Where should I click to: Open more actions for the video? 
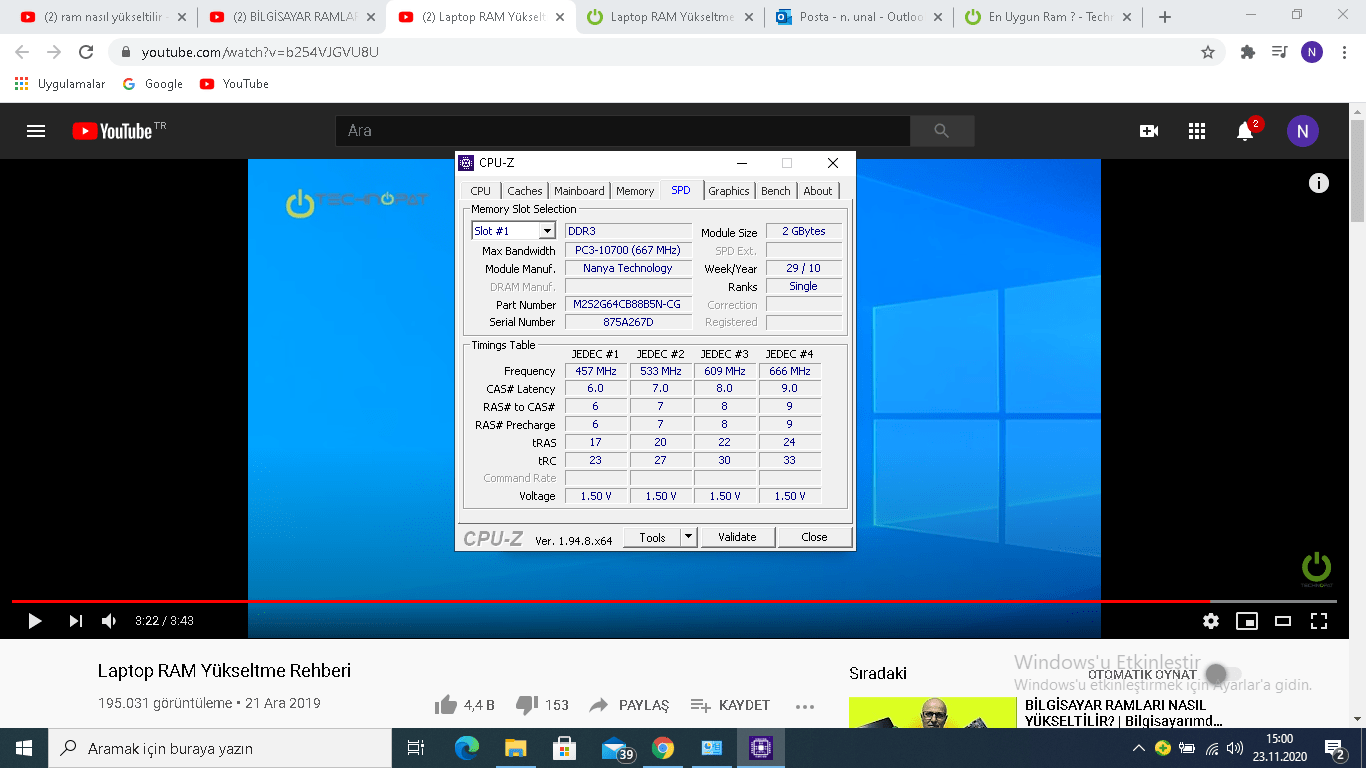pos(805,706)
